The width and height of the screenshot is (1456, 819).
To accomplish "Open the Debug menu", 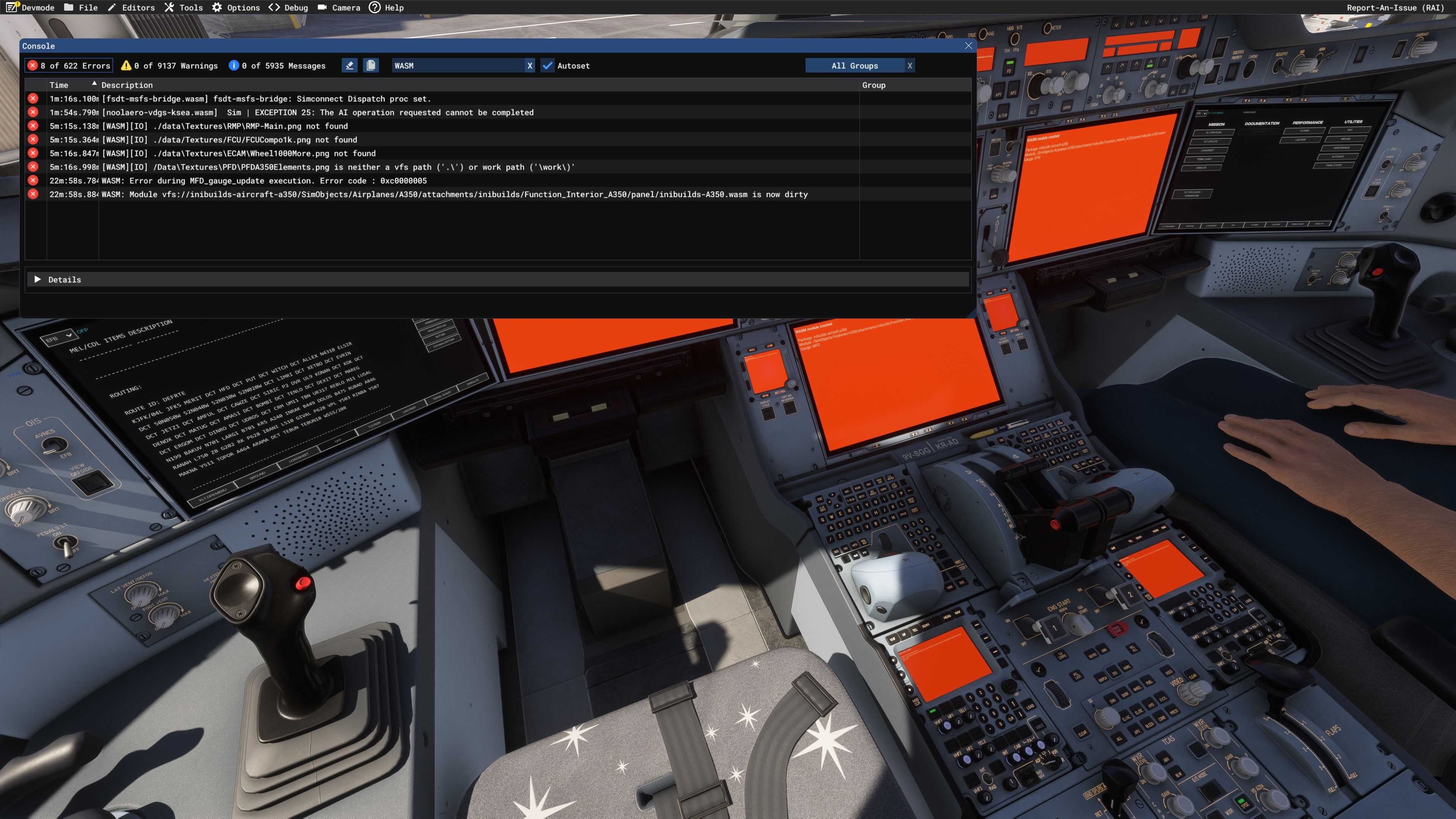I will [x=288, y=7].
